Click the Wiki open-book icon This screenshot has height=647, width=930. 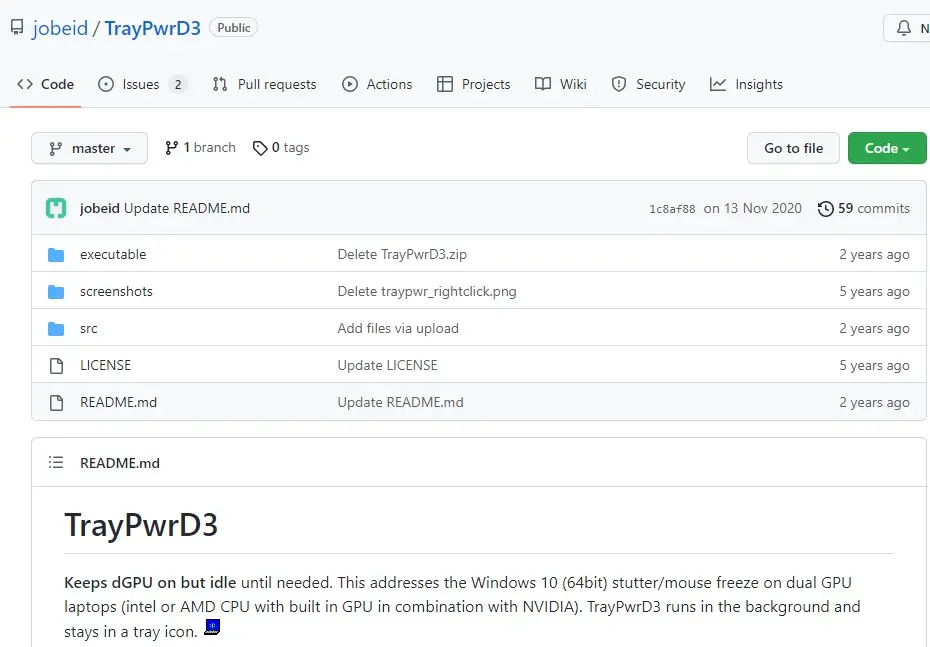click(543, 84)
